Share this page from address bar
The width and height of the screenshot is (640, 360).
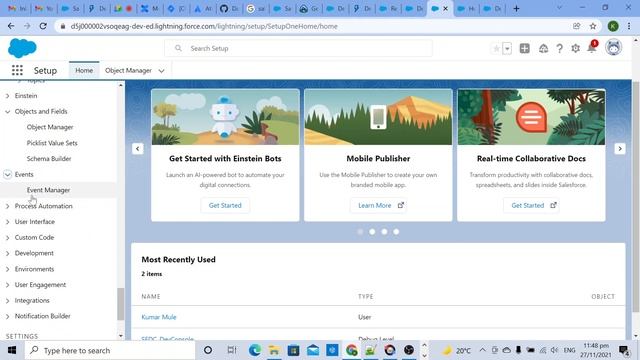tap(576, 26)
